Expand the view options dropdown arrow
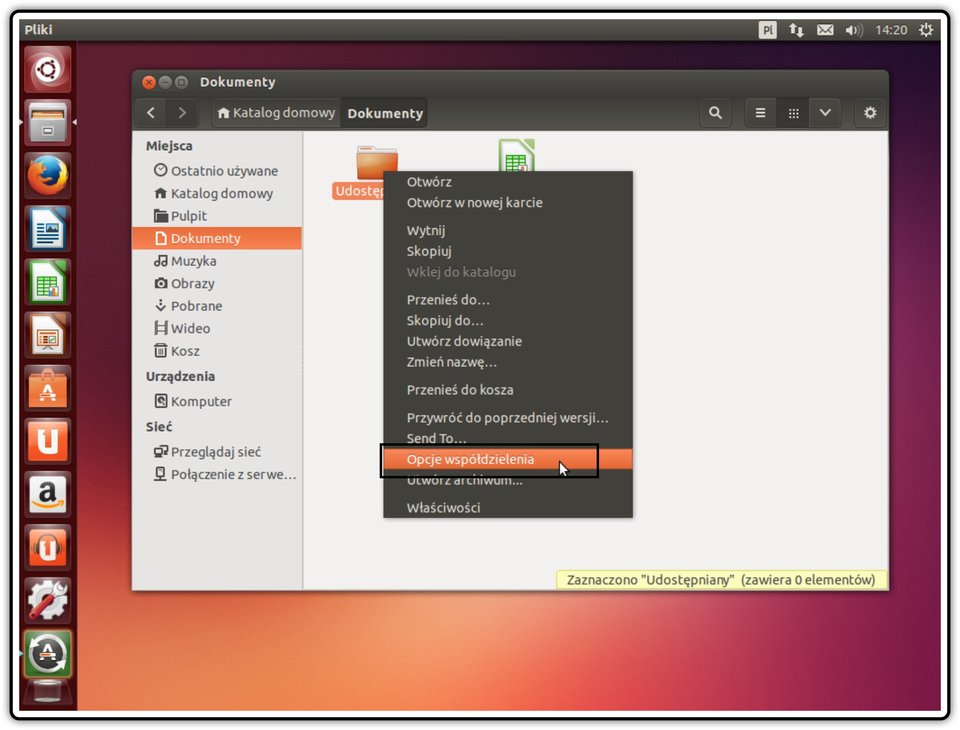 point(825,113)
